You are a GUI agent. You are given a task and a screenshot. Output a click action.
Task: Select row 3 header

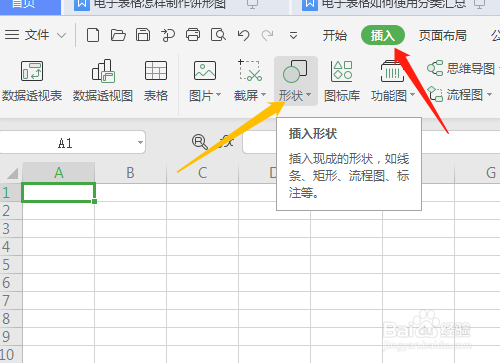[x=11, y=228]
